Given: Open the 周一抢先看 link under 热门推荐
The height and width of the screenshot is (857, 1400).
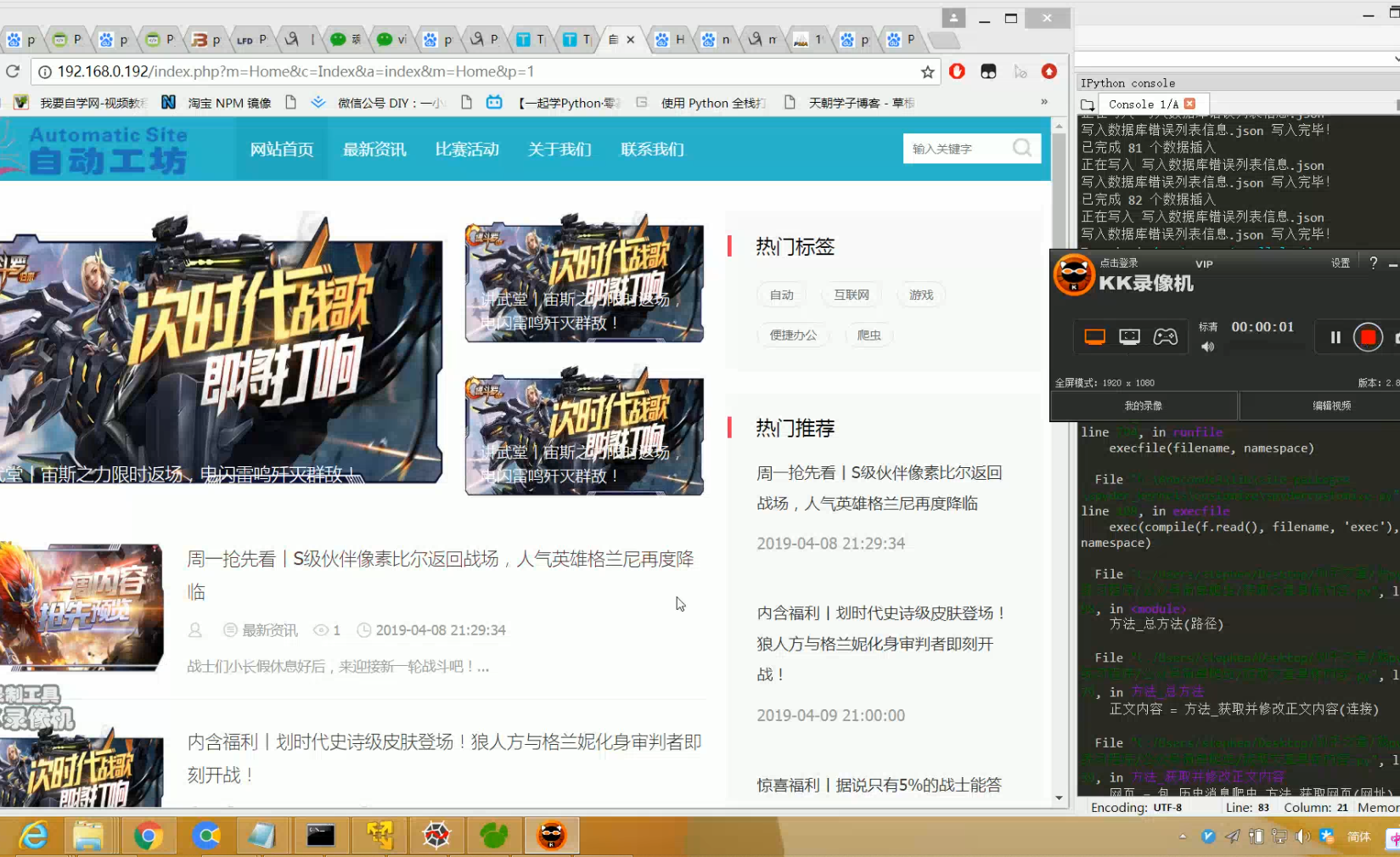Looking at the screenshot, I should click(880, 488).
